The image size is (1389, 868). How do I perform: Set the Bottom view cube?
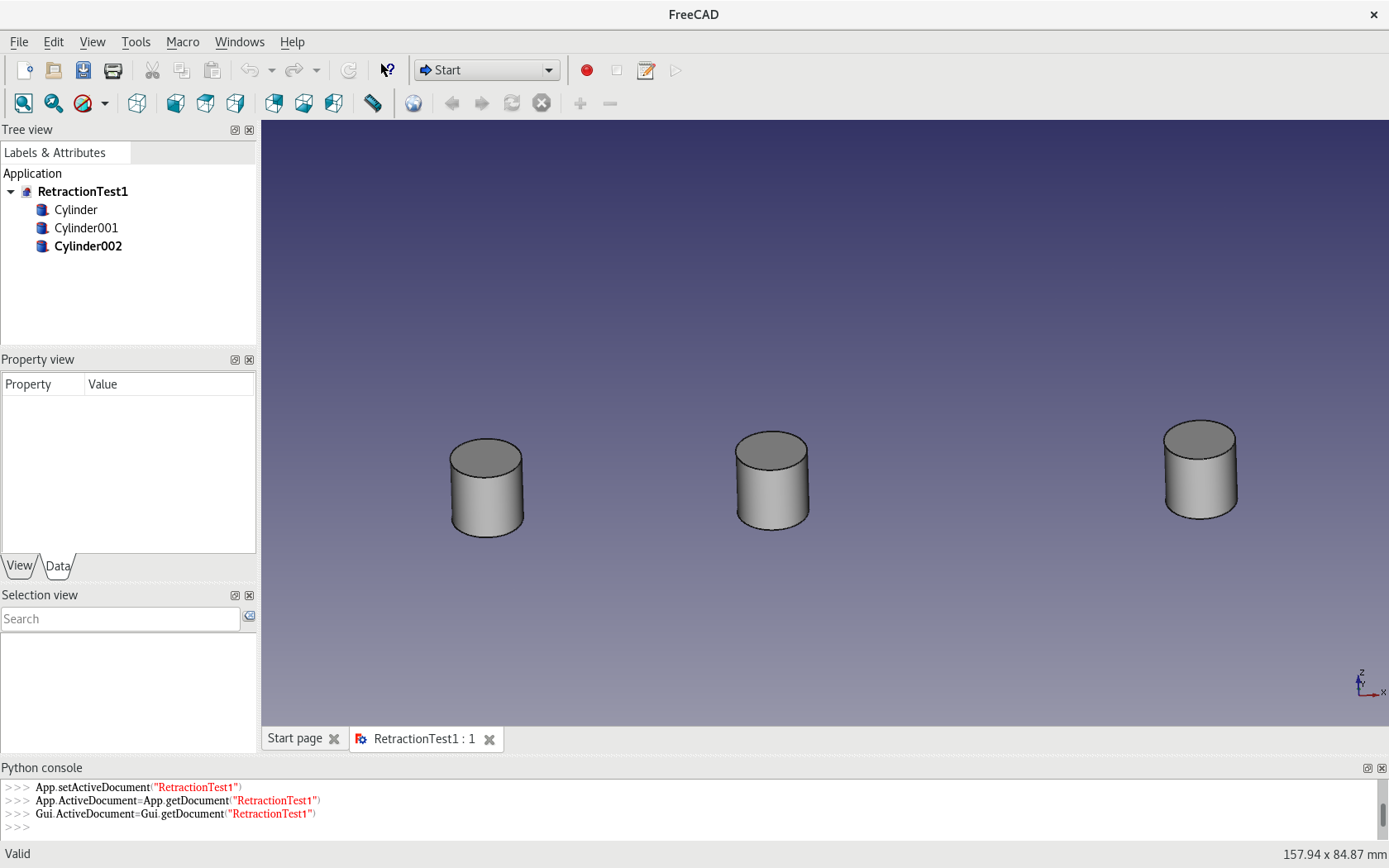pos(303,103)
